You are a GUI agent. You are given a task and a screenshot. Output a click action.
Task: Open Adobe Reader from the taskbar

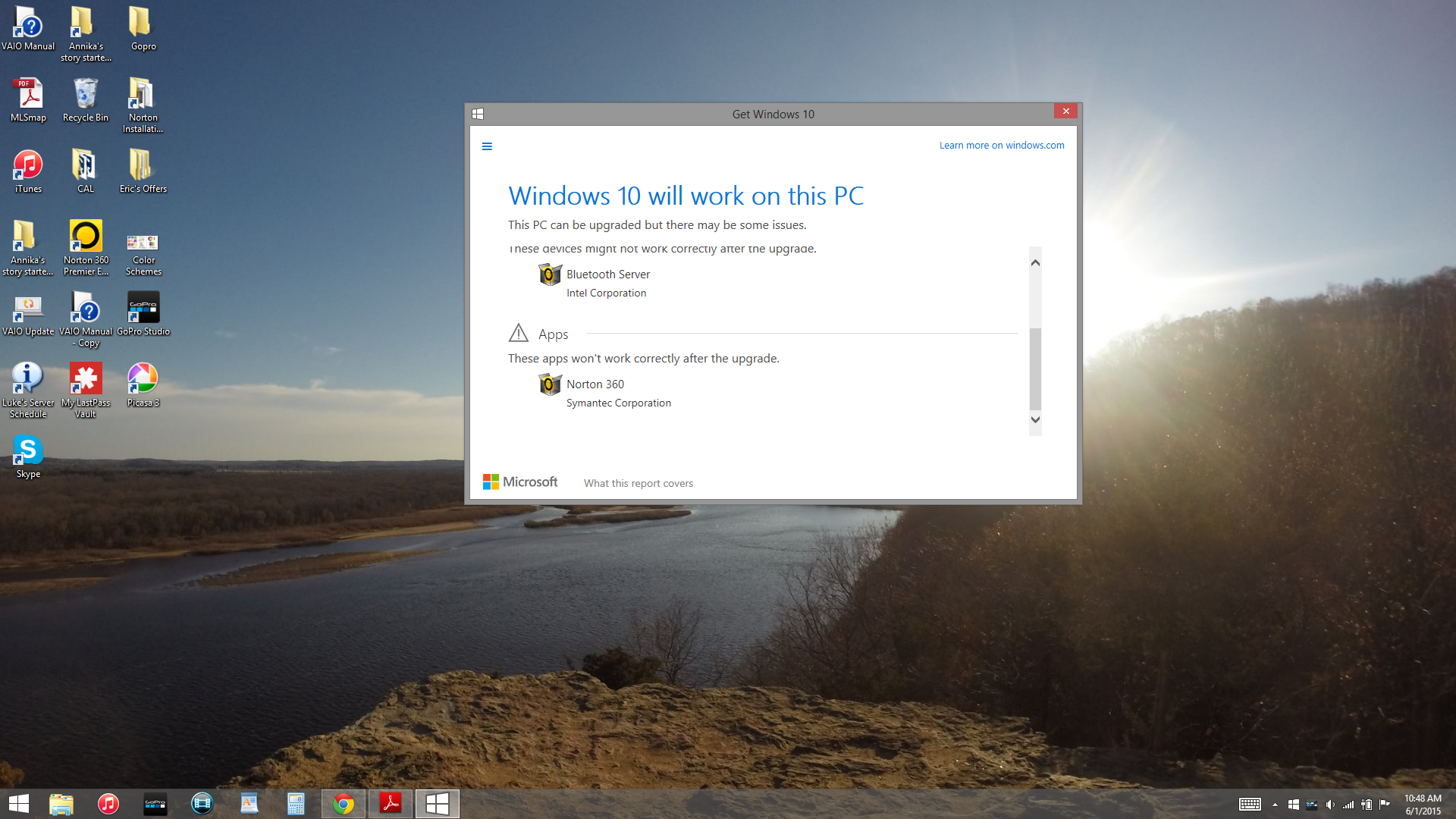coord(390,803)
